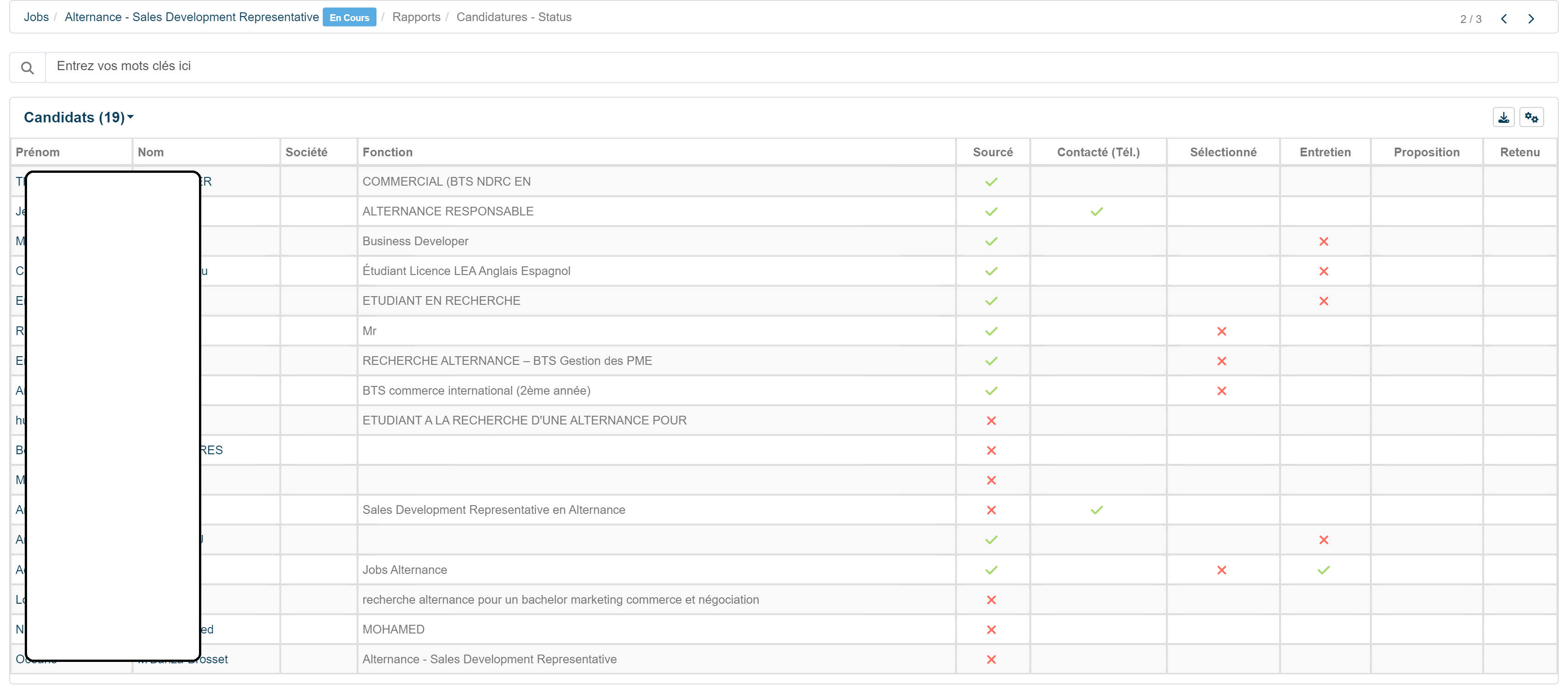Sort by Sourcé column header
The image size is (1568, 694).
click(x=993, y=152)
